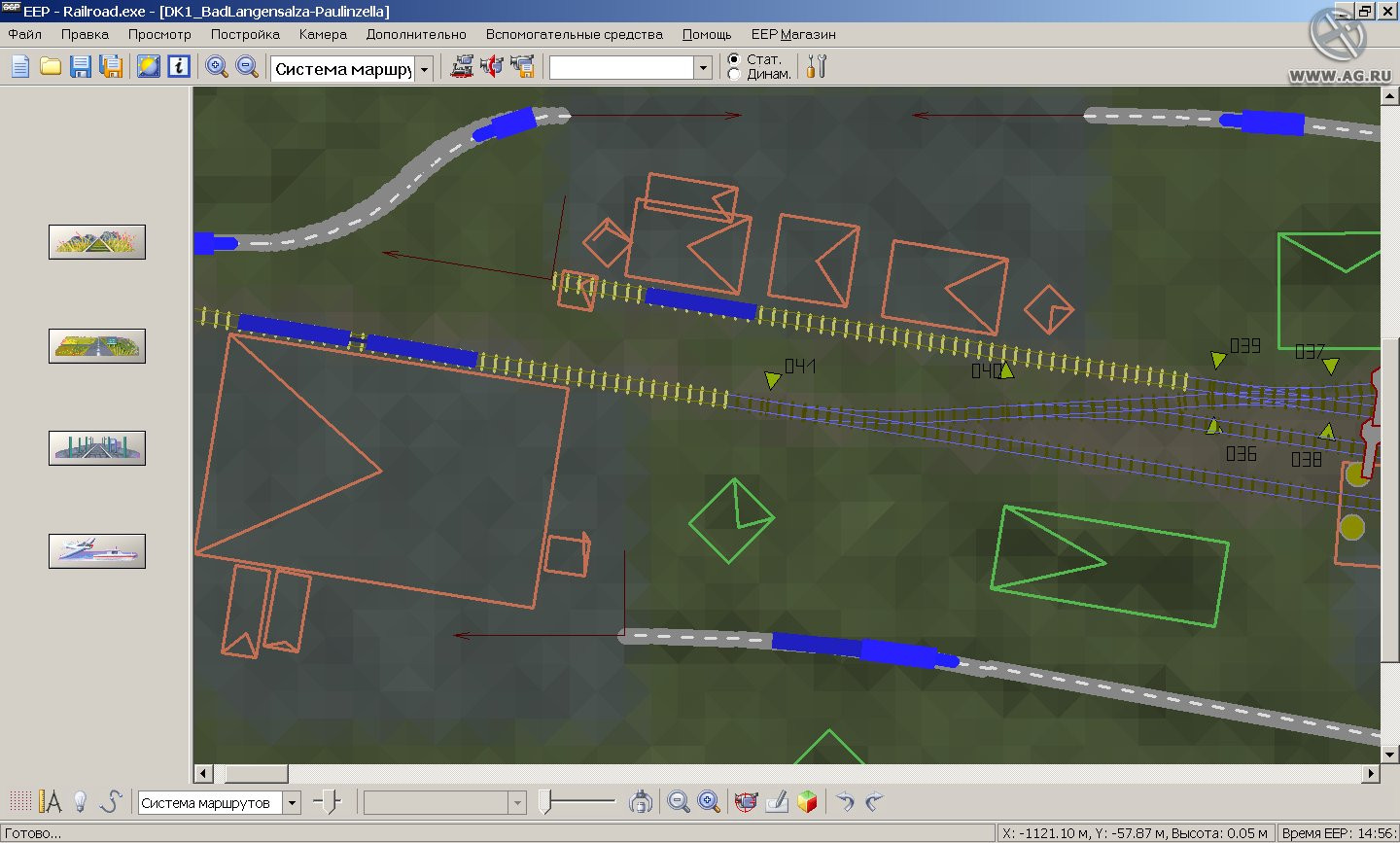This screenshot has width=1400, height=843.
Task: Open the 'EEP Магазин' menu
Action: click(793, 34)
